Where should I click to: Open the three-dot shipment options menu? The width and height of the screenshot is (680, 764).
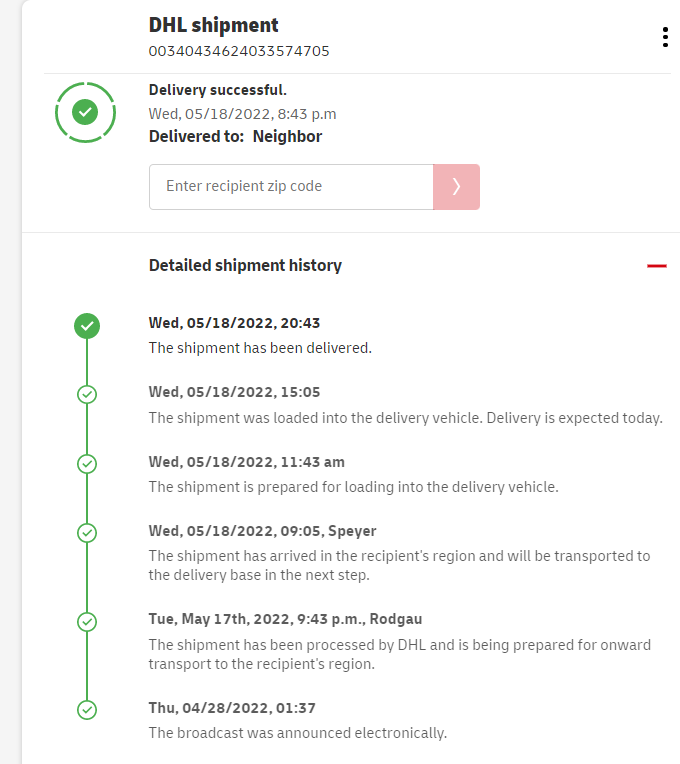(x=665, y=37)
